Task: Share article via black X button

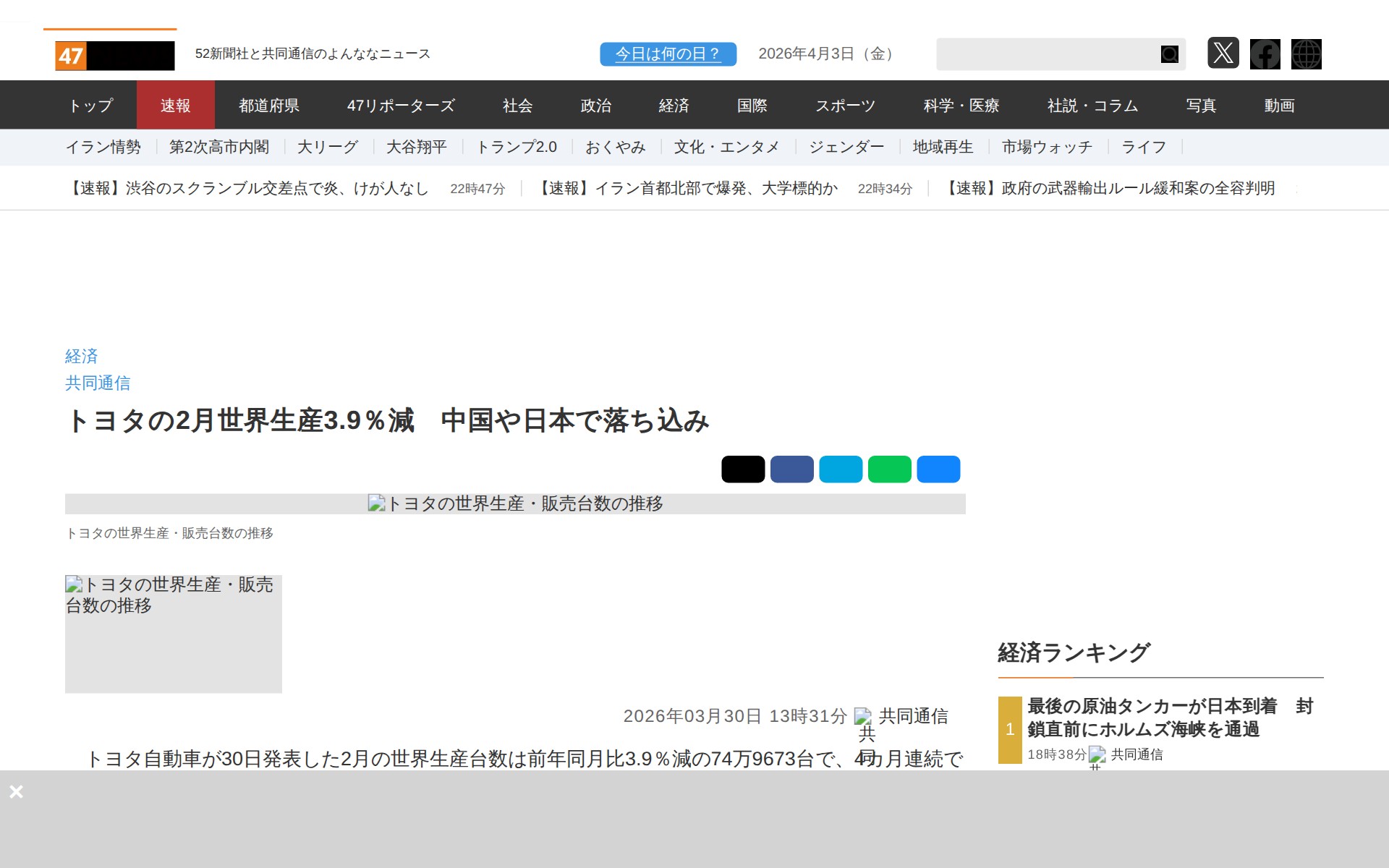Action: [x=743, y=469]
